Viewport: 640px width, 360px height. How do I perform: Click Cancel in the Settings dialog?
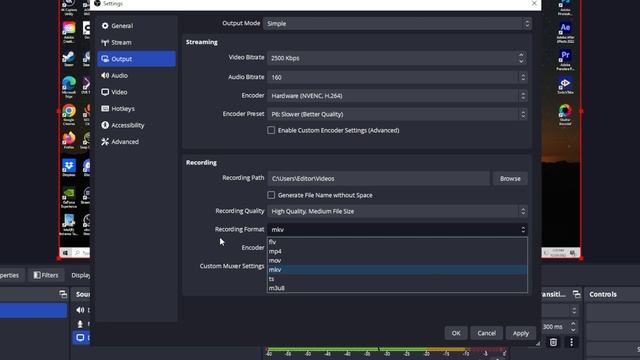pos(487,333)
